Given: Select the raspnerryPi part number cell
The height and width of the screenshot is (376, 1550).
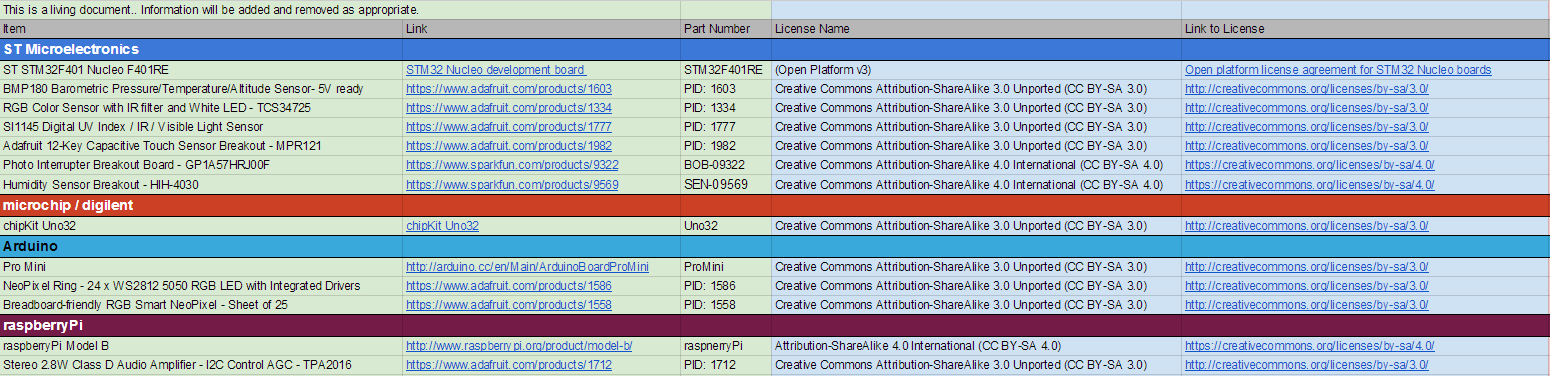Looking at the screenshot, I should [726, 346].
